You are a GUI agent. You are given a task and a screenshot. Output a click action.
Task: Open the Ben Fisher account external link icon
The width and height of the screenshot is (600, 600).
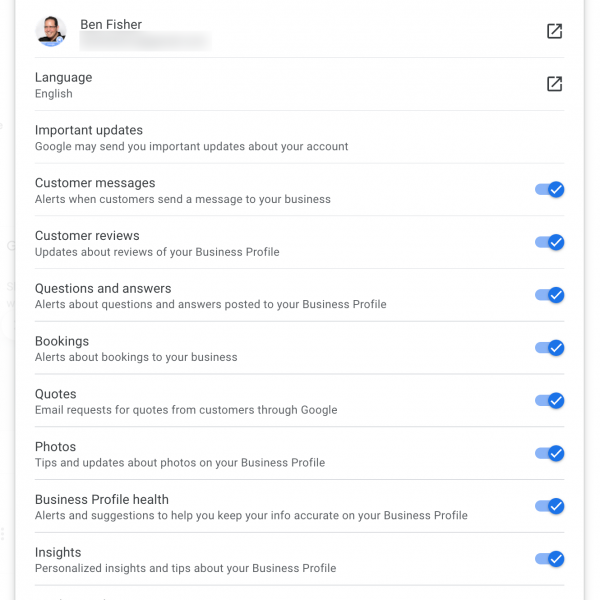coord(554,31)
